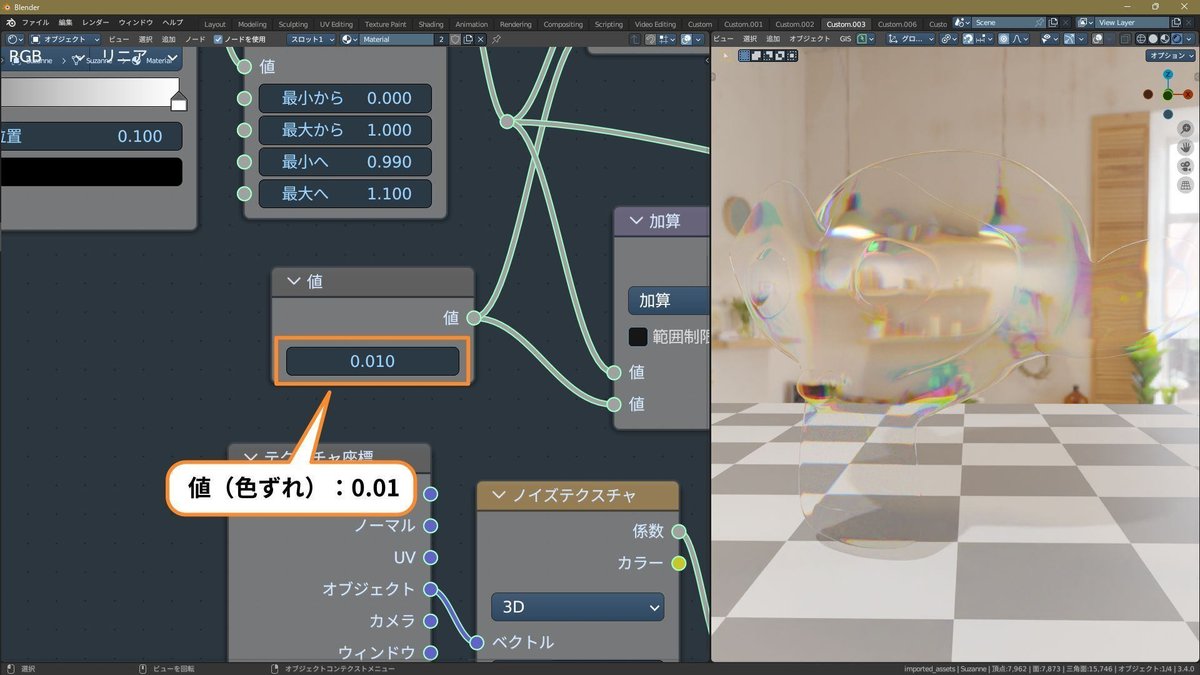The image size is (1200, 675).
Task: Click the black color swatch in color ramp
Action: point(91,172)
